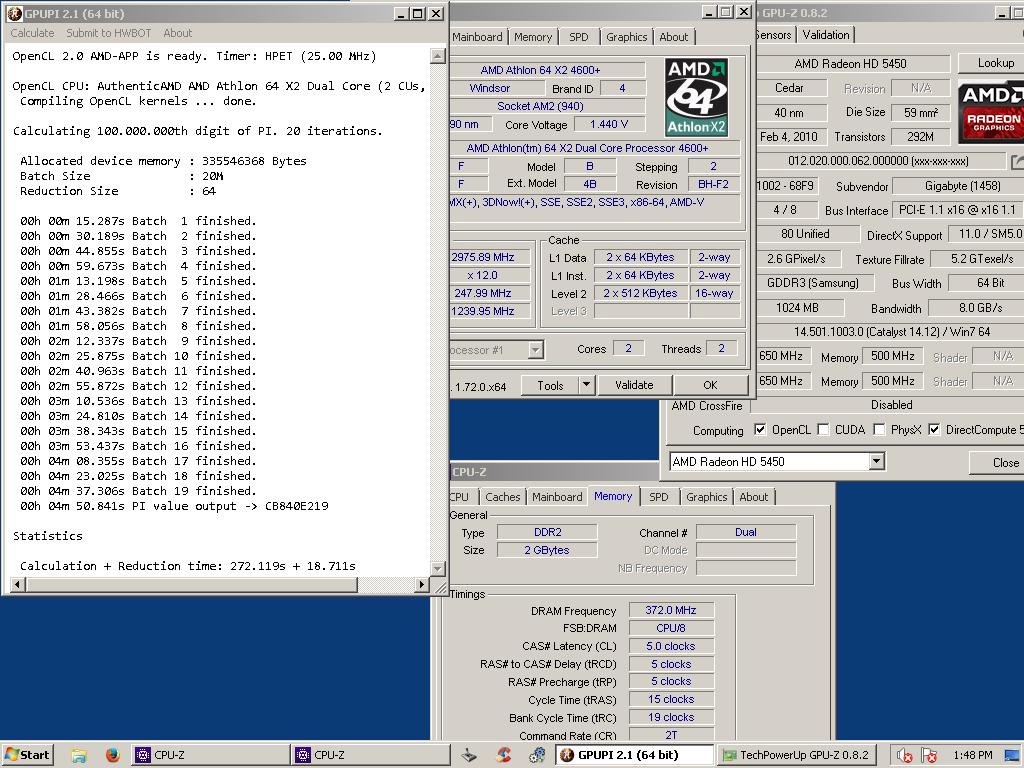Click the gears taskbar icon
Screen dimensions: 1024x768
537,755
